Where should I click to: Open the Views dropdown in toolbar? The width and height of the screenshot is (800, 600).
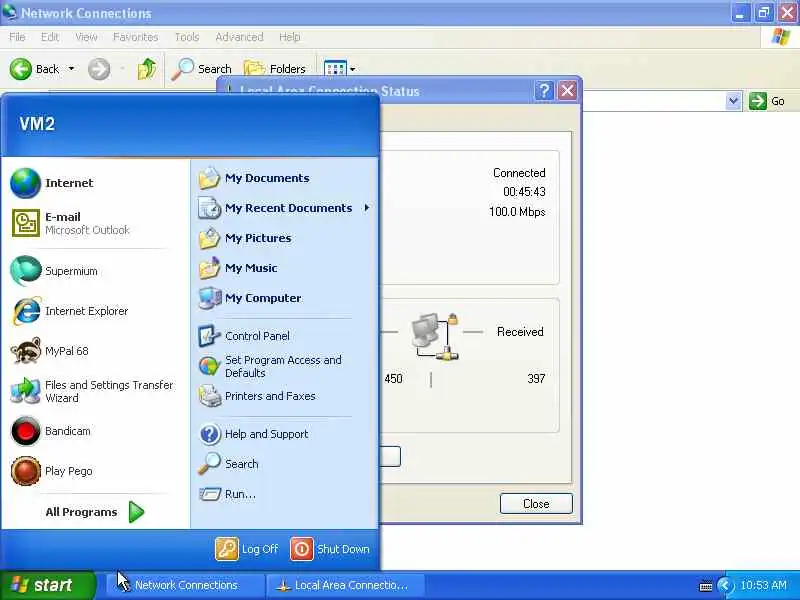[x=340, y=69]
